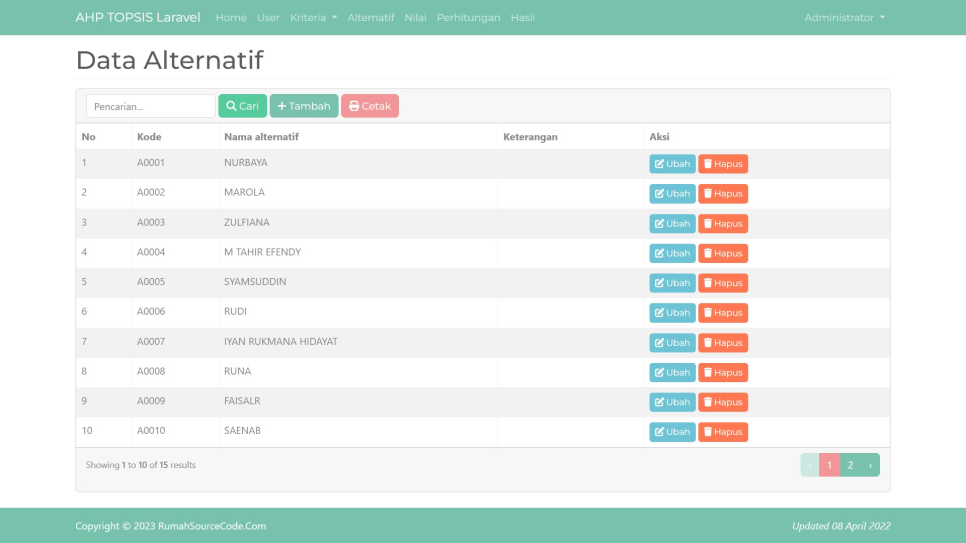Click the code cell A0005
Image resolution: width=966 pixels, height=543 pixels.
coord(151,282)
